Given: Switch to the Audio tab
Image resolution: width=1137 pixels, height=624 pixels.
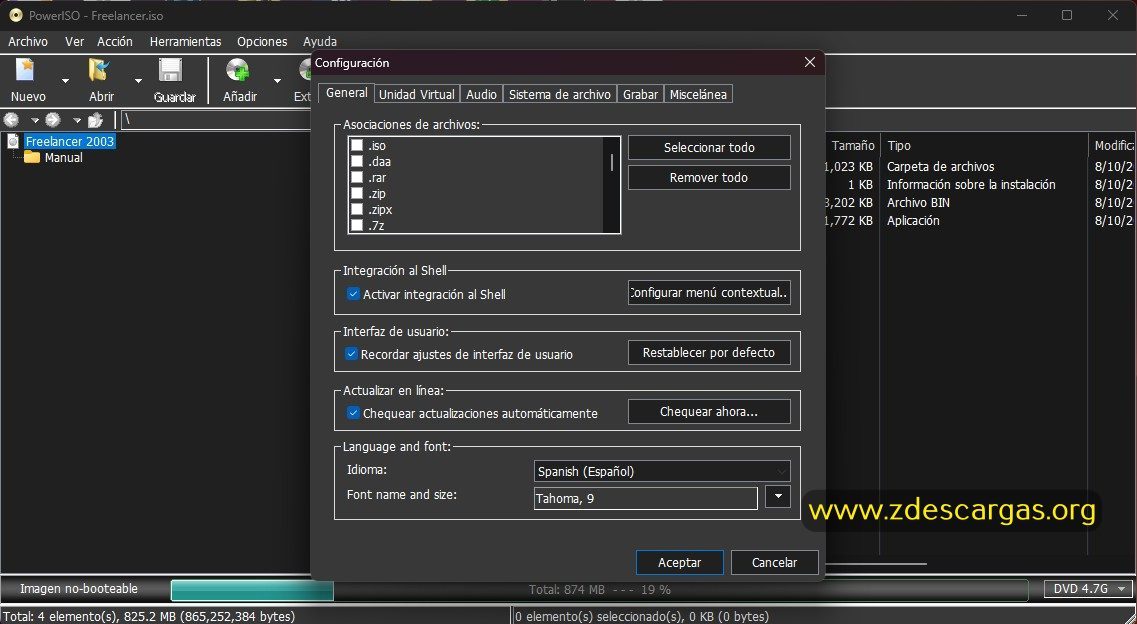Looking at the screenshot, I should coord(481,94).
